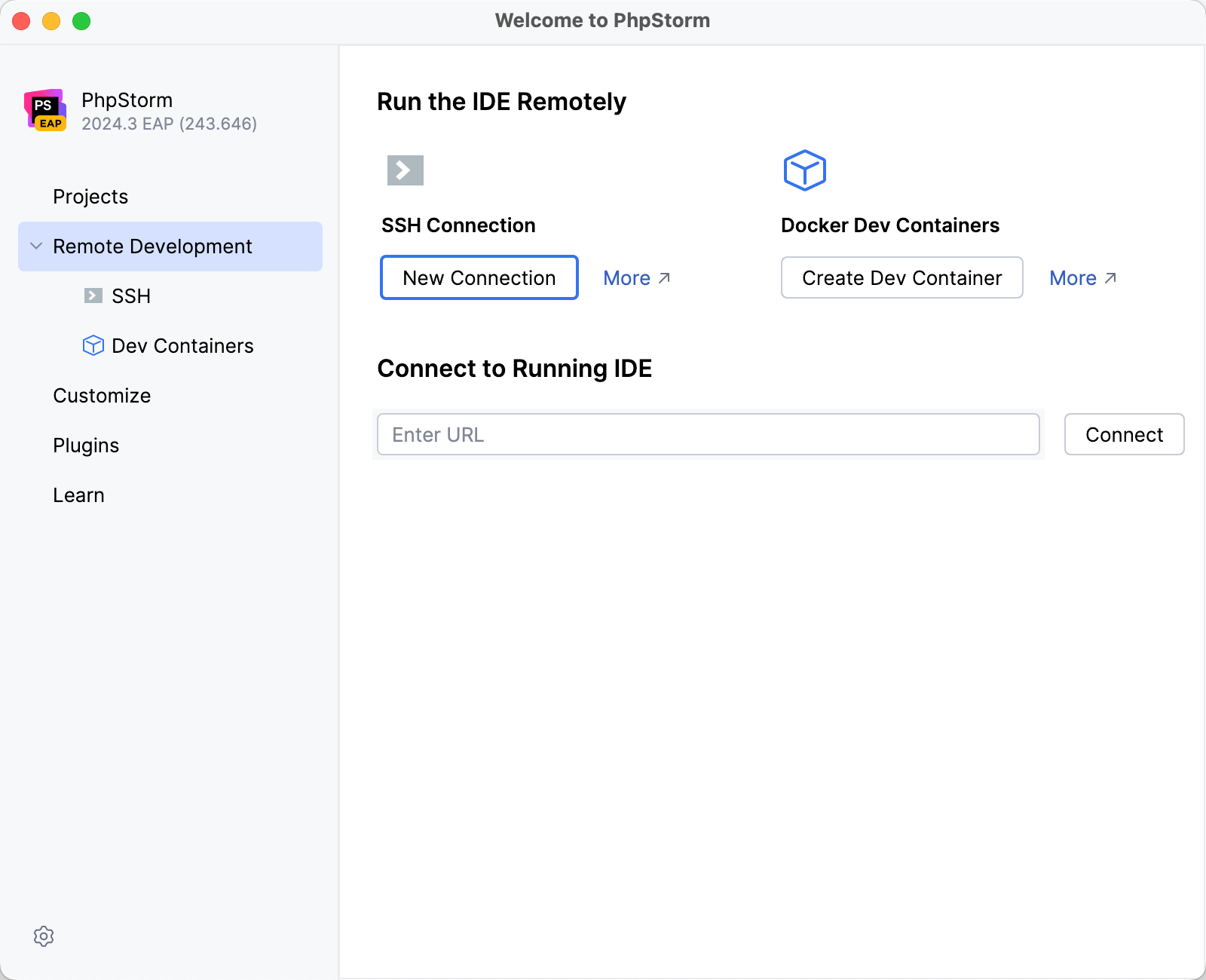
Task: Switch to the Customize section
Action: pyautogui.click(x=102, y=395)
